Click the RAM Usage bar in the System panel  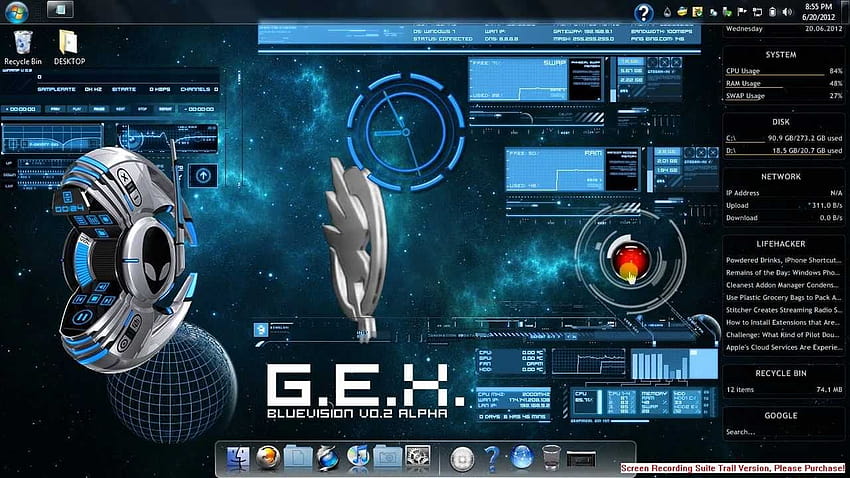click(x=784, y=83)
